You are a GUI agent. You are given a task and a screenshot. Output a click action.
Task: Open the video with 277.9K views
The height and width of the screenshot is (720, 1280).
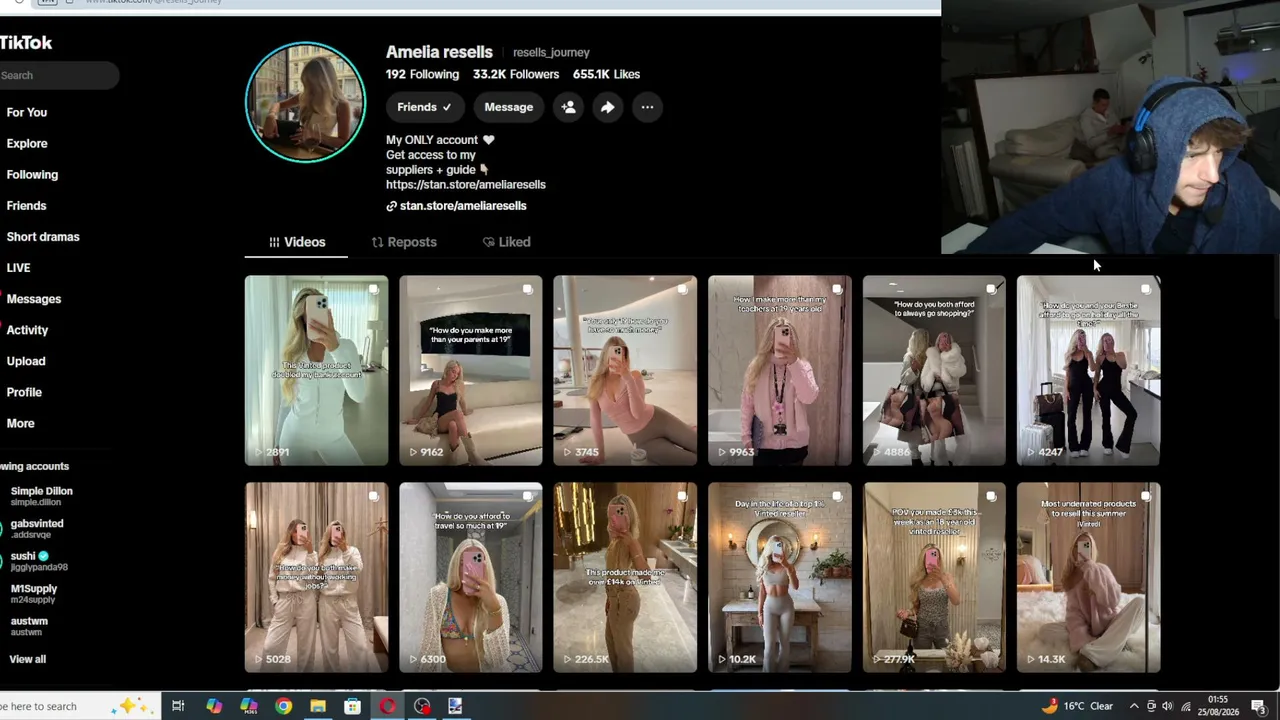(x=934, y=578)
